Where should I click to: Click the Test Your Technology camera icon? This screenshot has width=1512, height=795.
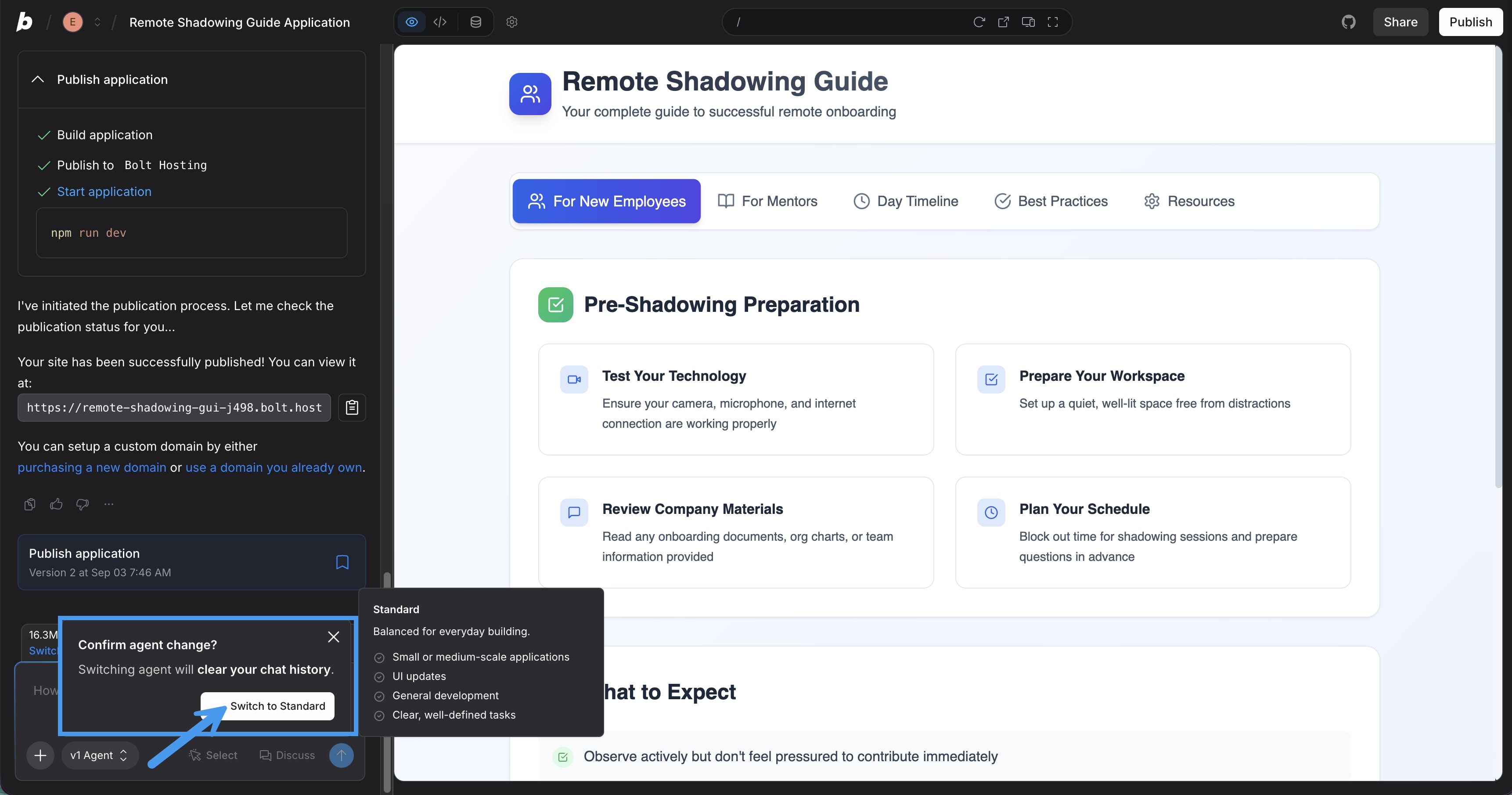click(x=574, y=379)
